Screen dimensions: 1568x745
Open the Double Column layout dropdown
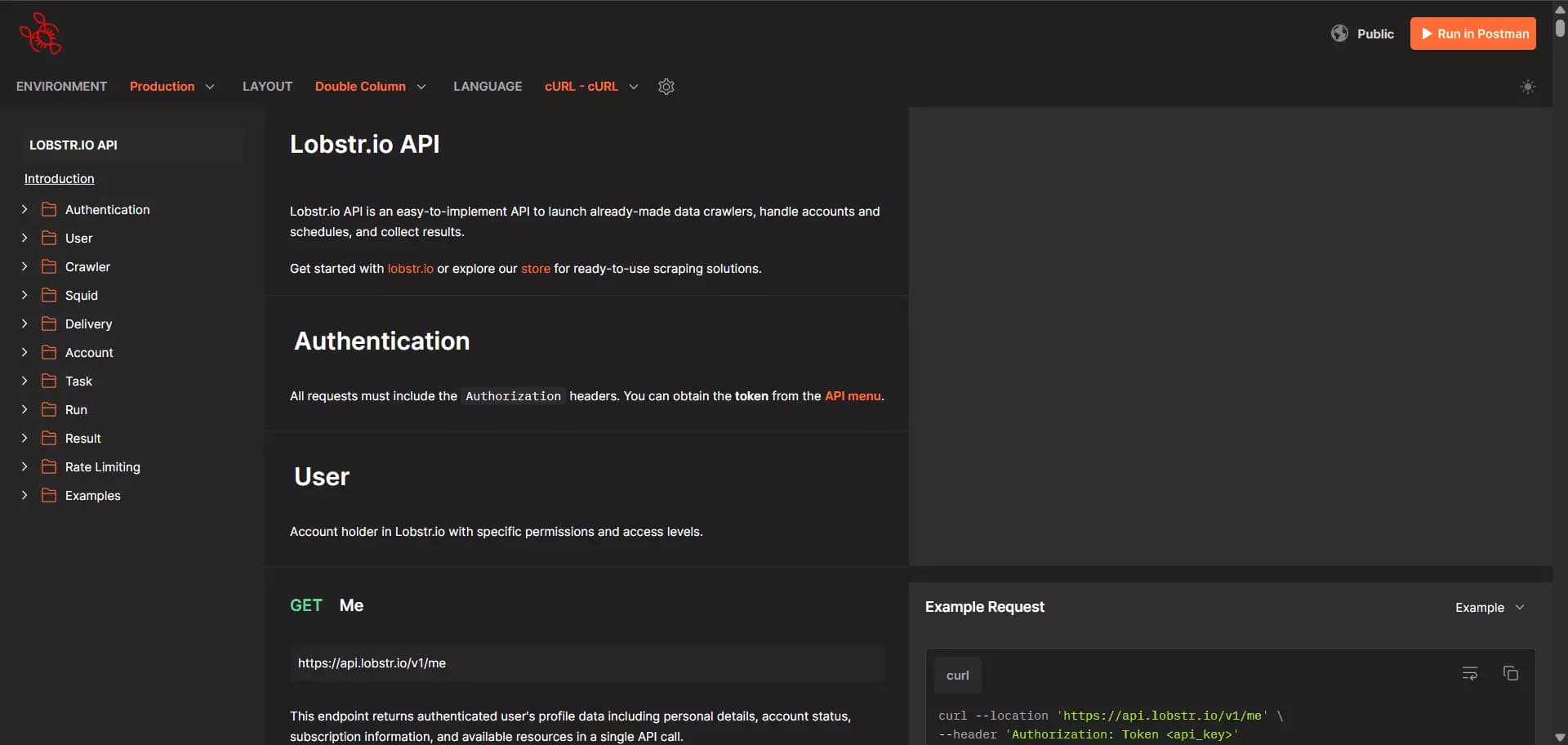point(372,87)
